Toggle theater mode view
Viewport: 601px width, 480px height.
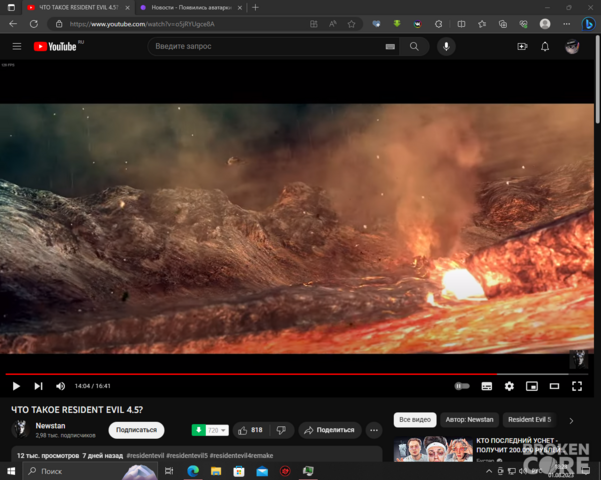click(x=554, y=386)
